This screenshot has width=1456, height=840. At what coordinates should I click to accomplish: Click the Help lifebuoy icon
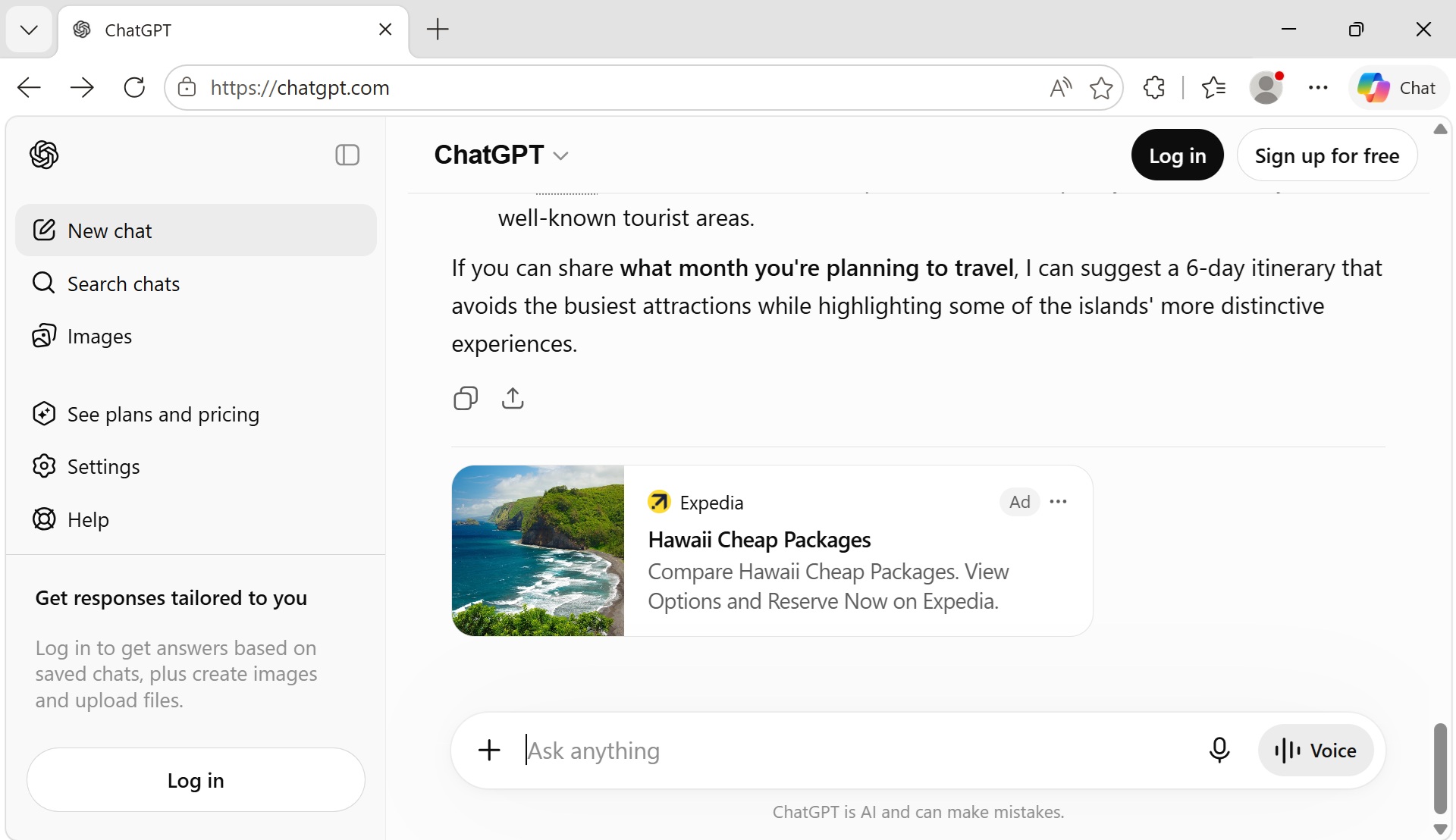click(x=44, y=519)
